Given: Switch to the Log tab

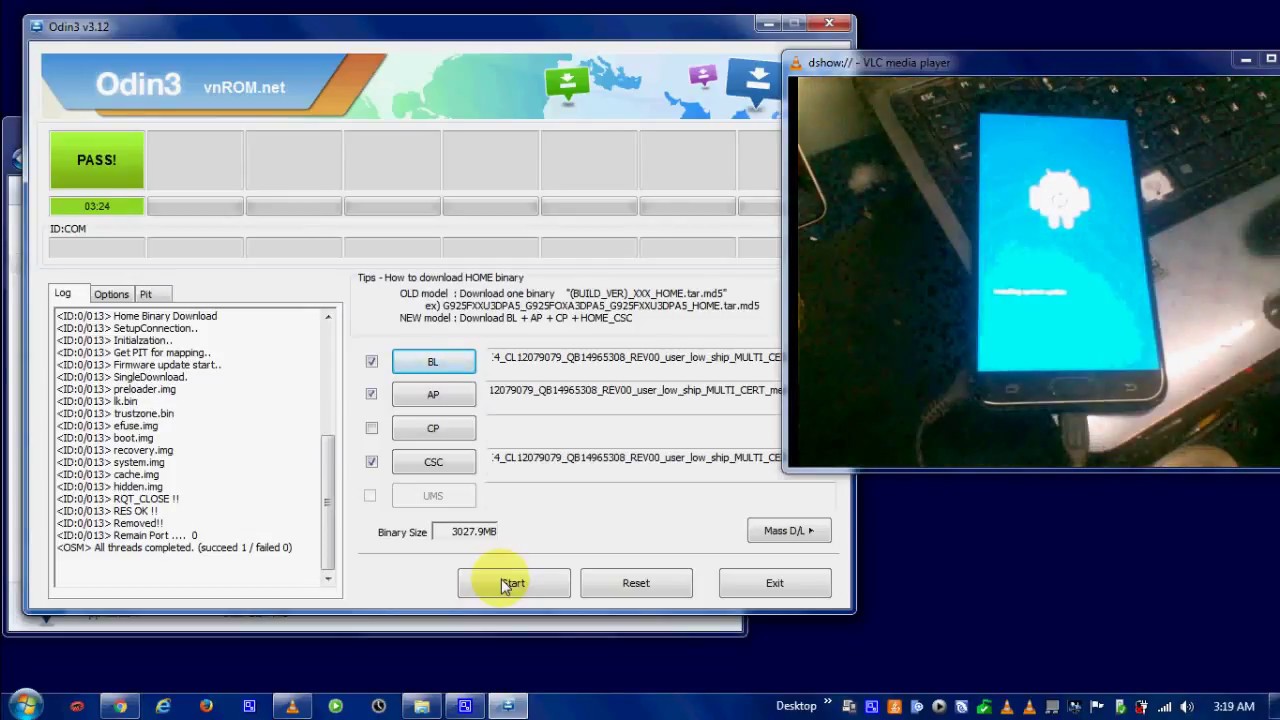Looking at the screenshot, I should (63, 293).
